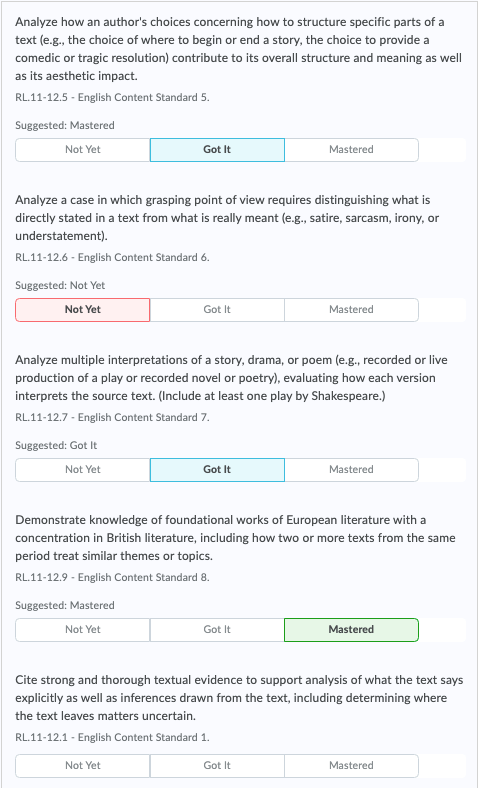Click the RL.11-12.5 English Content Standard 5 label
478x788 pixels.
pyautogui.click(x=112, y=97)
